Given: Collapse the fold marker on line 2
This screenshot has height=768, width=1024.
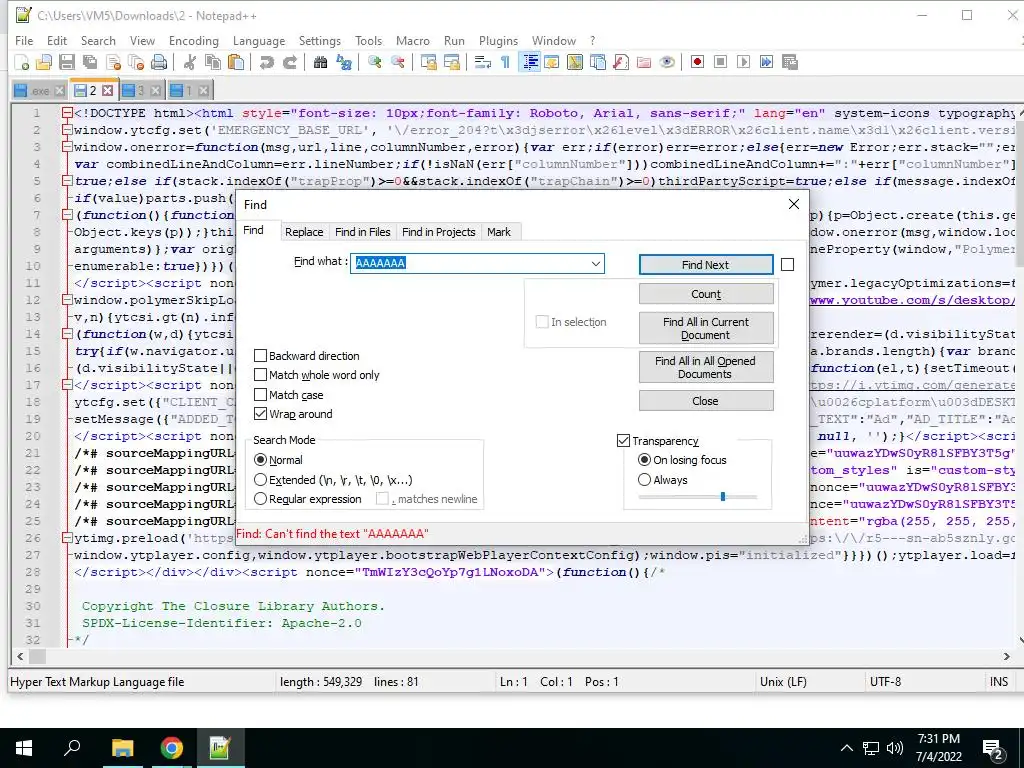Looking at the screenshot, I should [x=67, y=130].
